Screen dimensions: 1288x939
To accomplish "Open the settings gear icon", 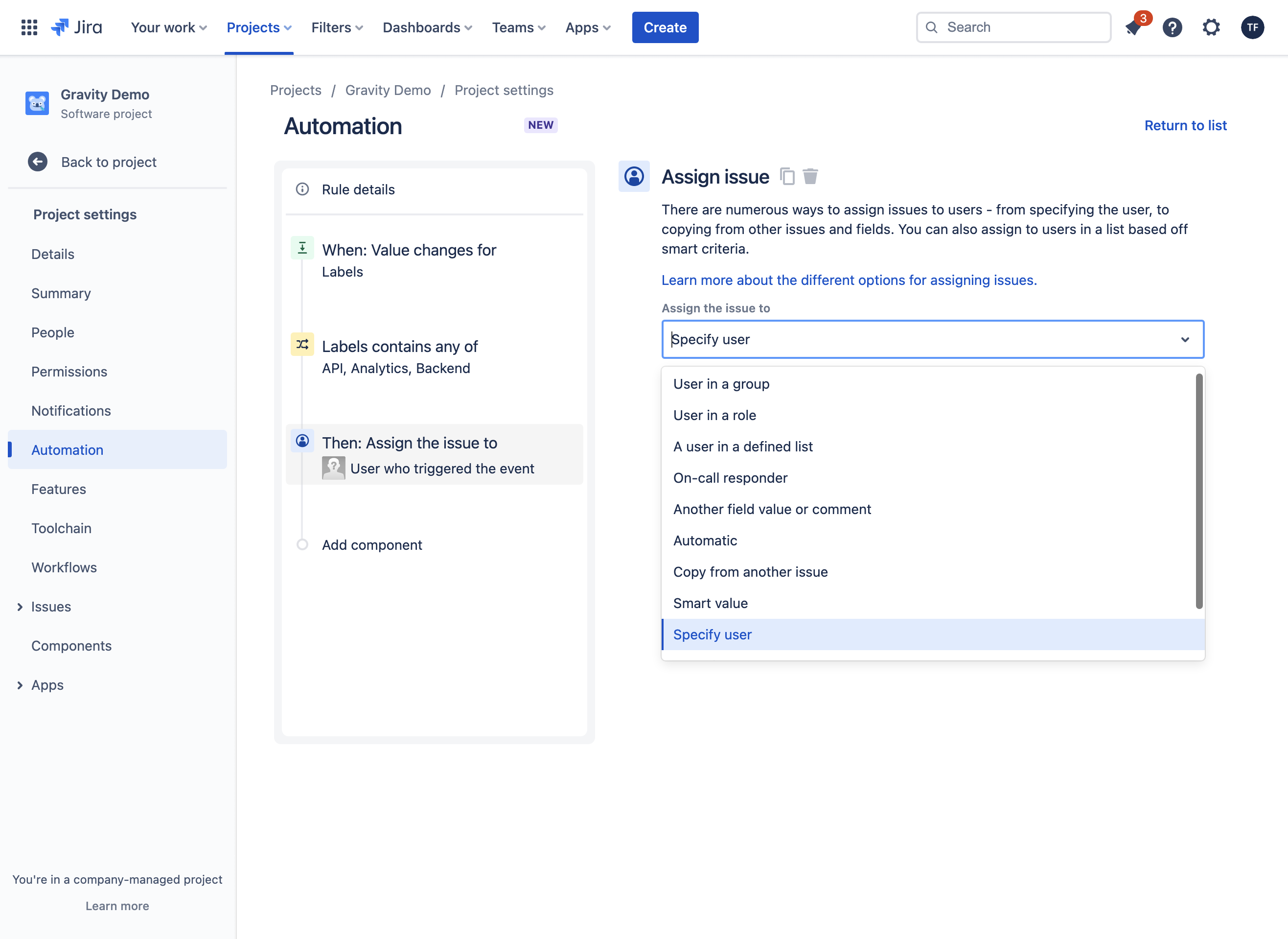I will (1211, 27).
